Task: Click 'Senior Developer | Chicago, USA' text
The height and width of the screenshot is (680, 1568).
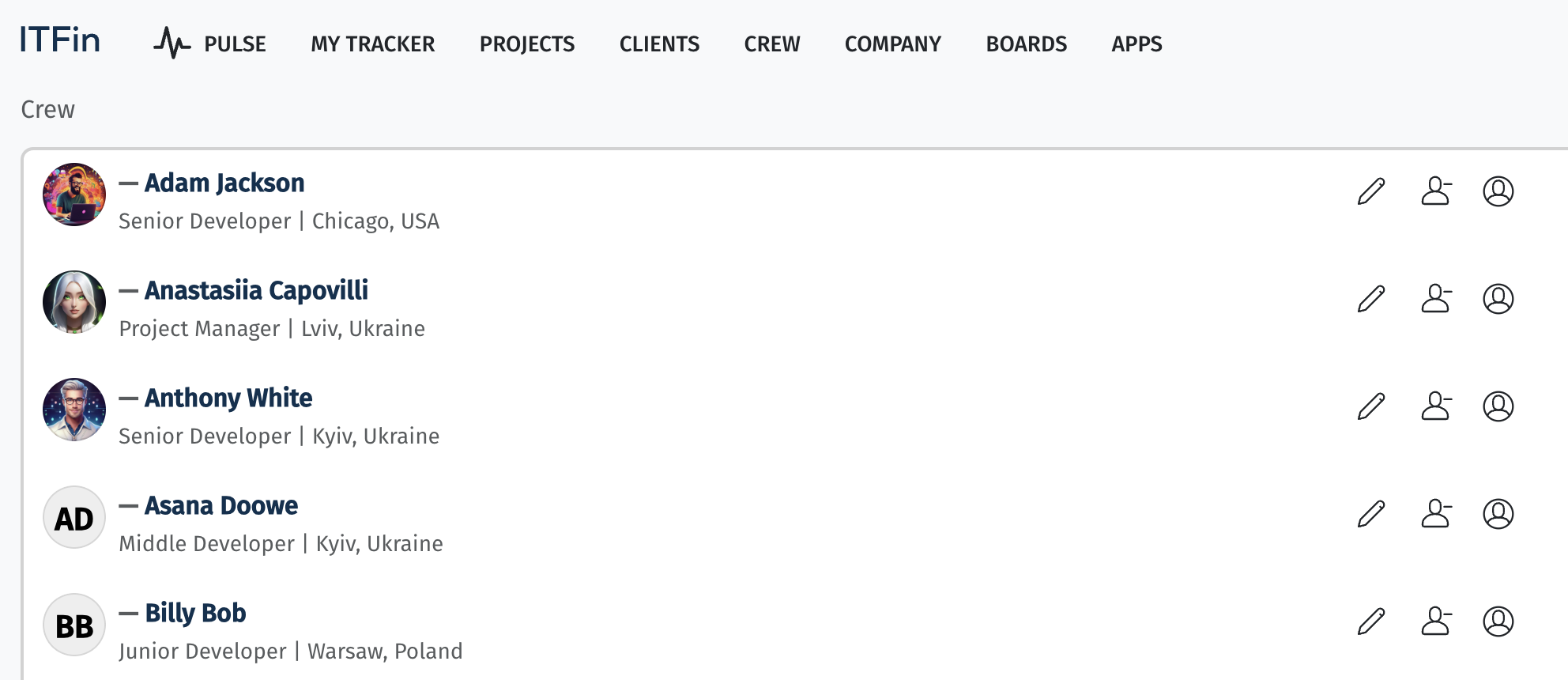Action: coord(279,221)
